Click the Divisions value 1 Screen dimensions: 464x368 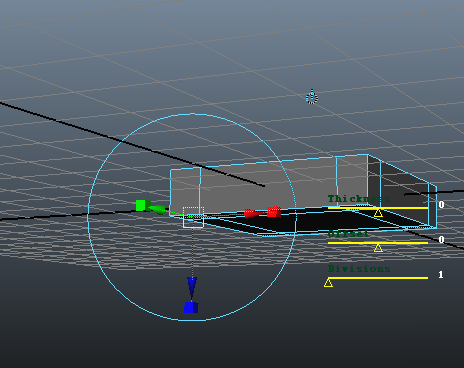(x=441, y=275)
